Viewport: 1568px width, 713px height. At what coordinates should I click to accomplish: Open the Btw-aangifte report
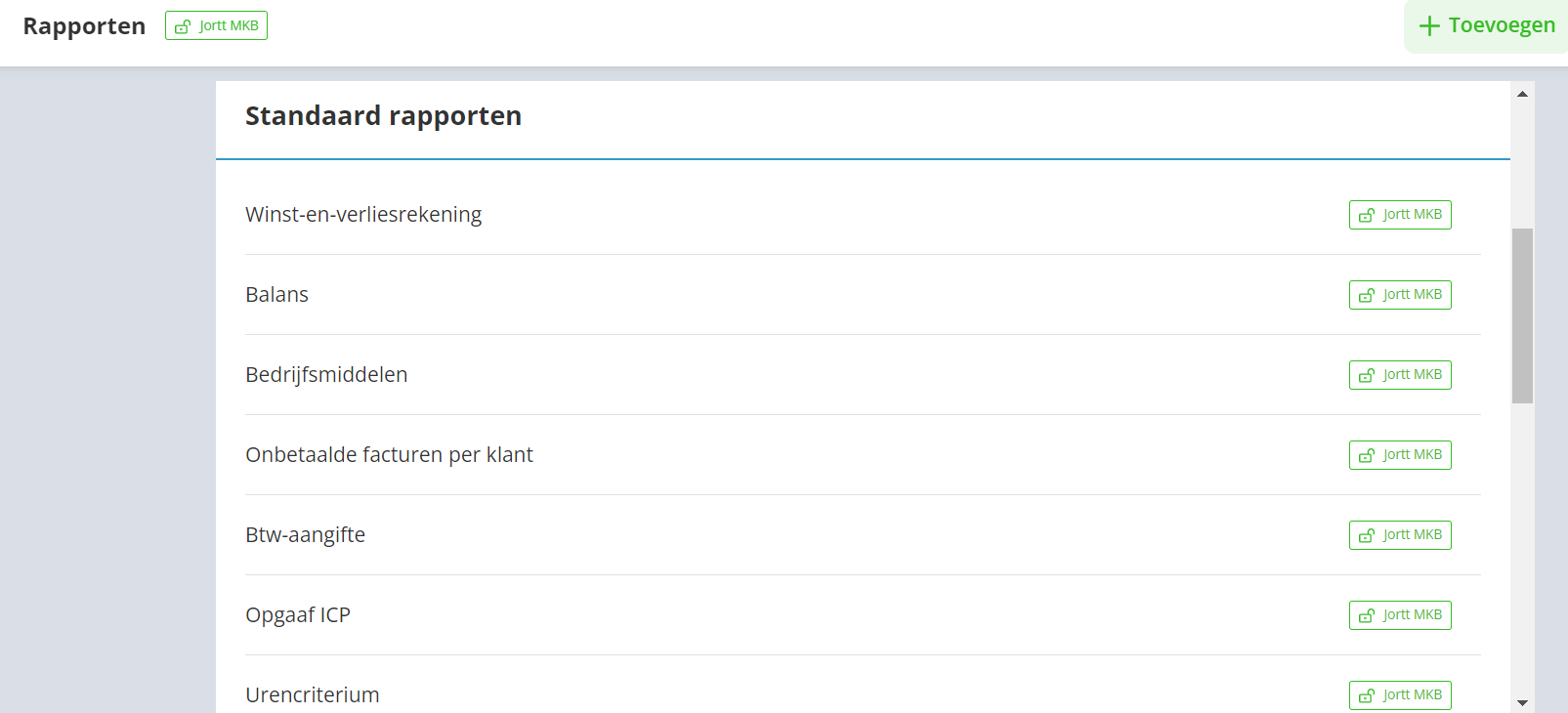point(305,535)
